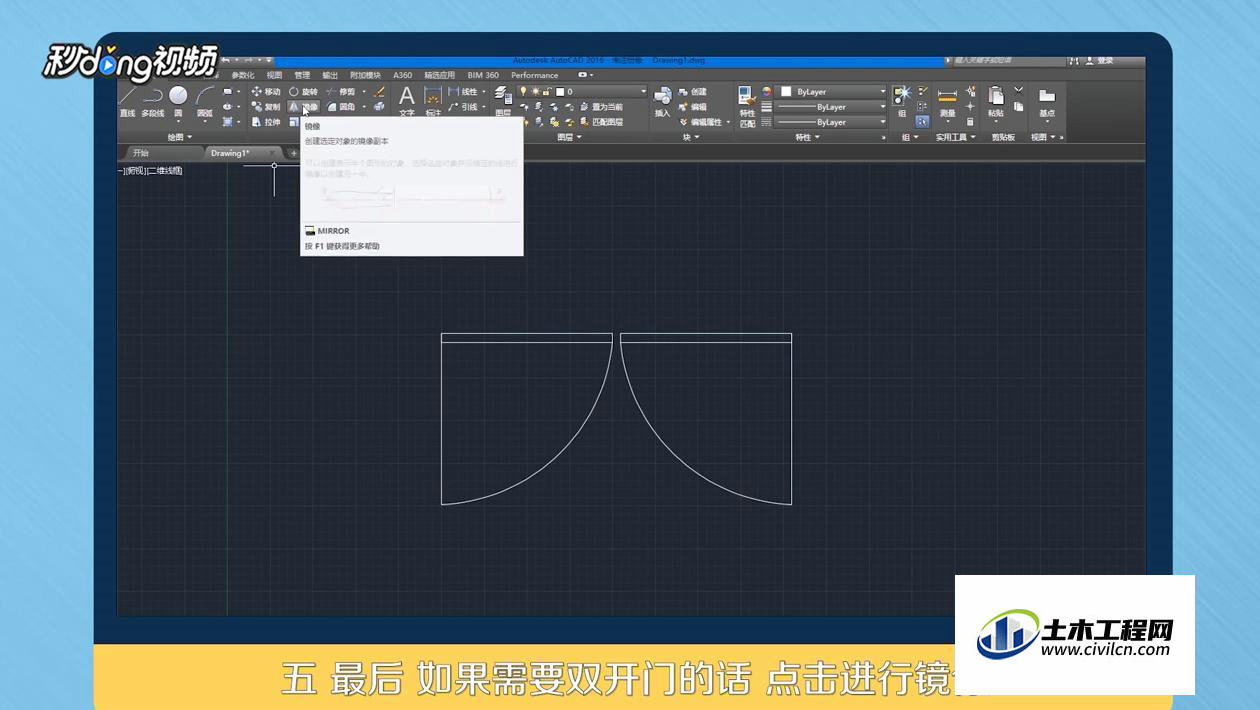Viewport: 1260px width, 710px height.
Task: Click the Stretch (拉伸) tool
Action: tap(267, 122)
